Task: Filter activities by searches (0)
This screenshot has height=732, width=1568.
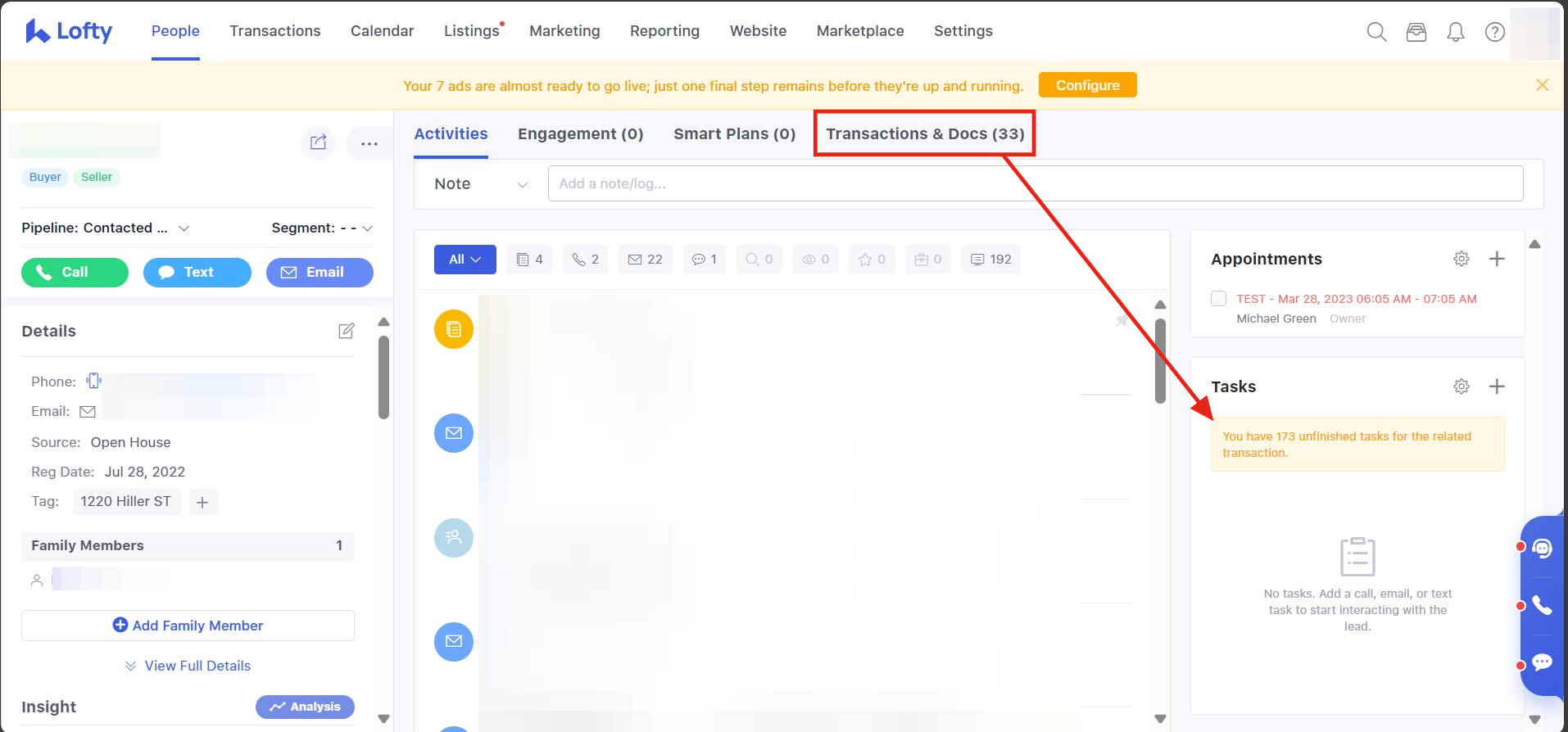Action: tap(759, 260)
